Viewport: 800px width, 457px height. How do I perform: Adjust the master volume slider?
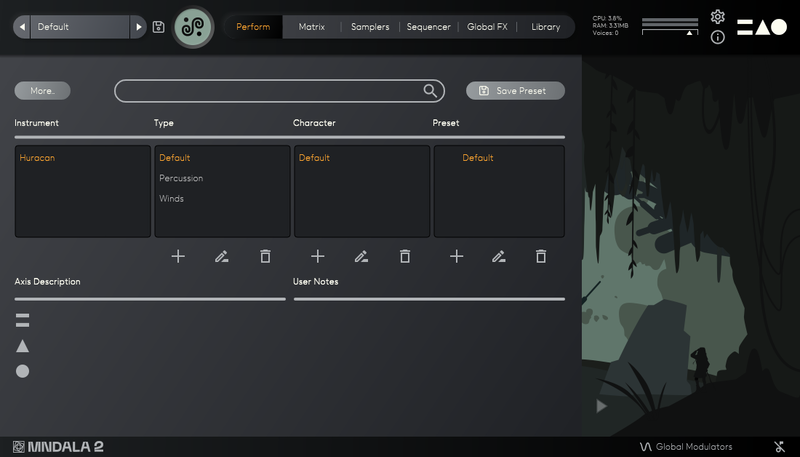[x=689, y=33]
